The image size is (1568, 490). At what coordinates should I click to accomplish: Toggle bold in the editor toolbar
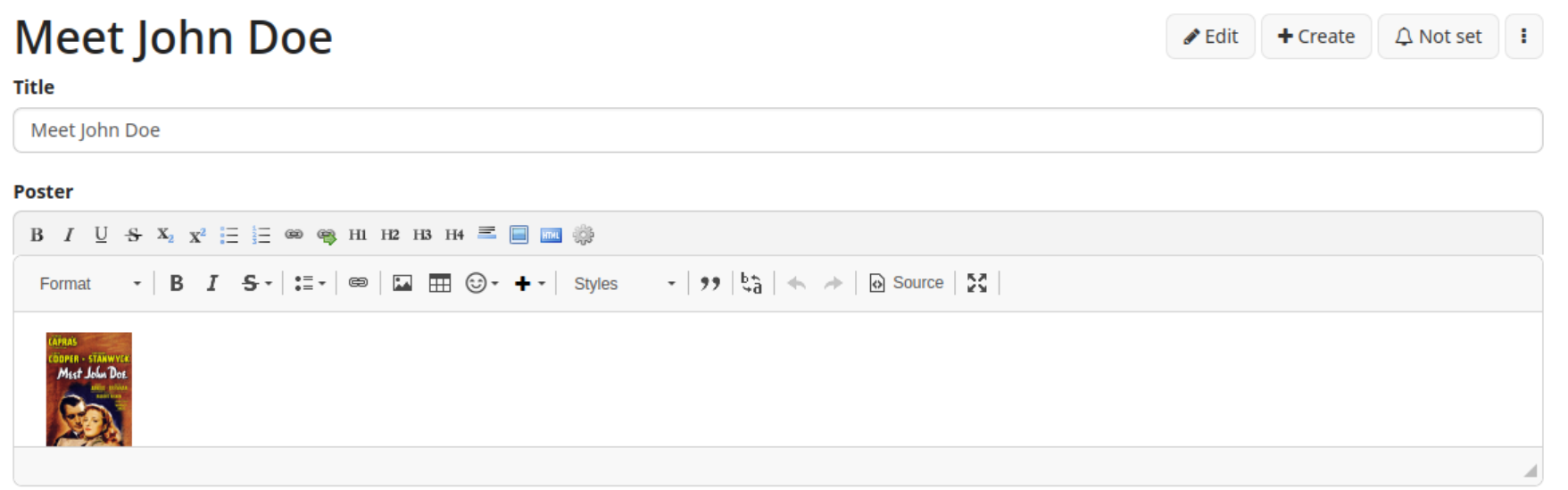[177, 283]
